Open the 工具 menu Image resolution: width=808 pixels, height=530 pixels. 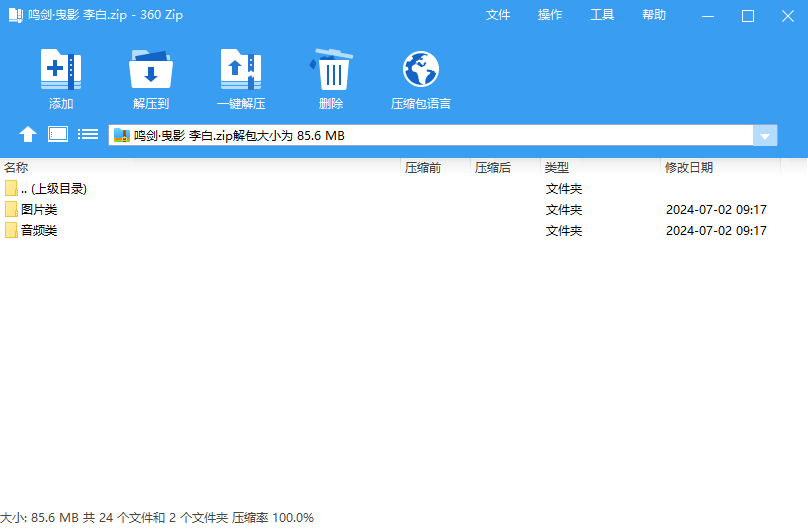point(602,15)
